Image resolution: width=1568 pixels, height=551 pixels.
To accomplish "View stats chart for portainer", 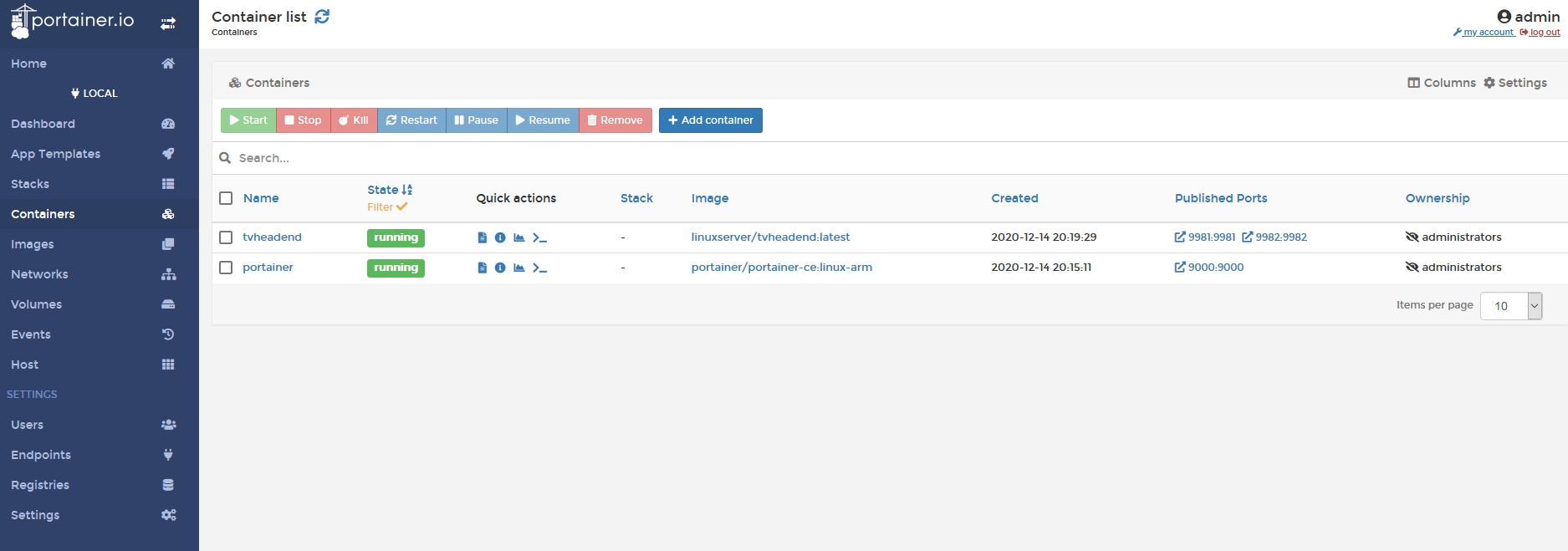I will click(519, 268).
